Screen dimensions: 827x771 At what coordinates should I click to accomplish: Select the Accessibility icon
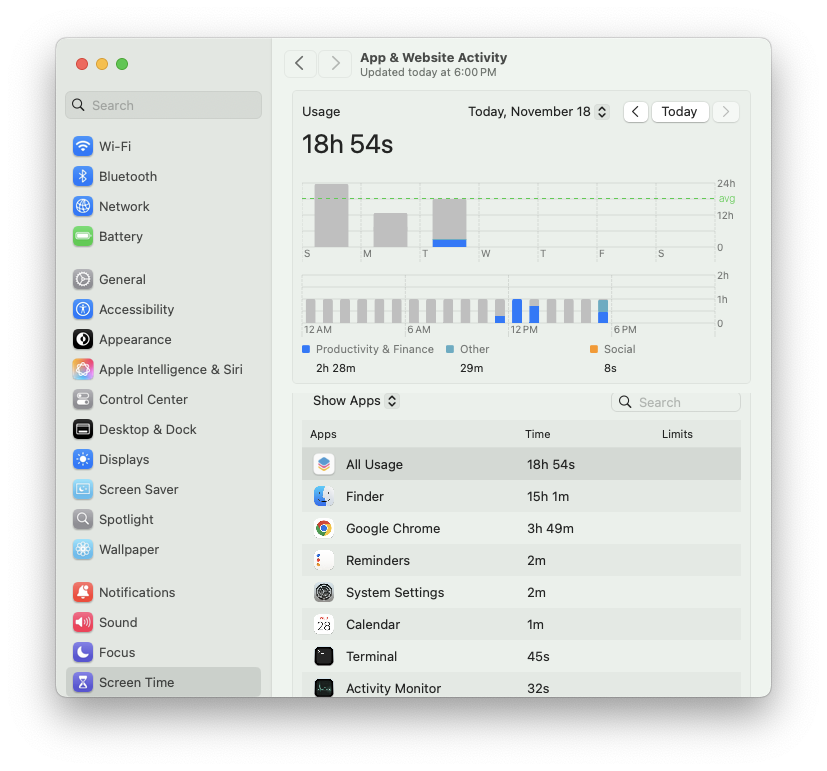click(x=83, y=309)
